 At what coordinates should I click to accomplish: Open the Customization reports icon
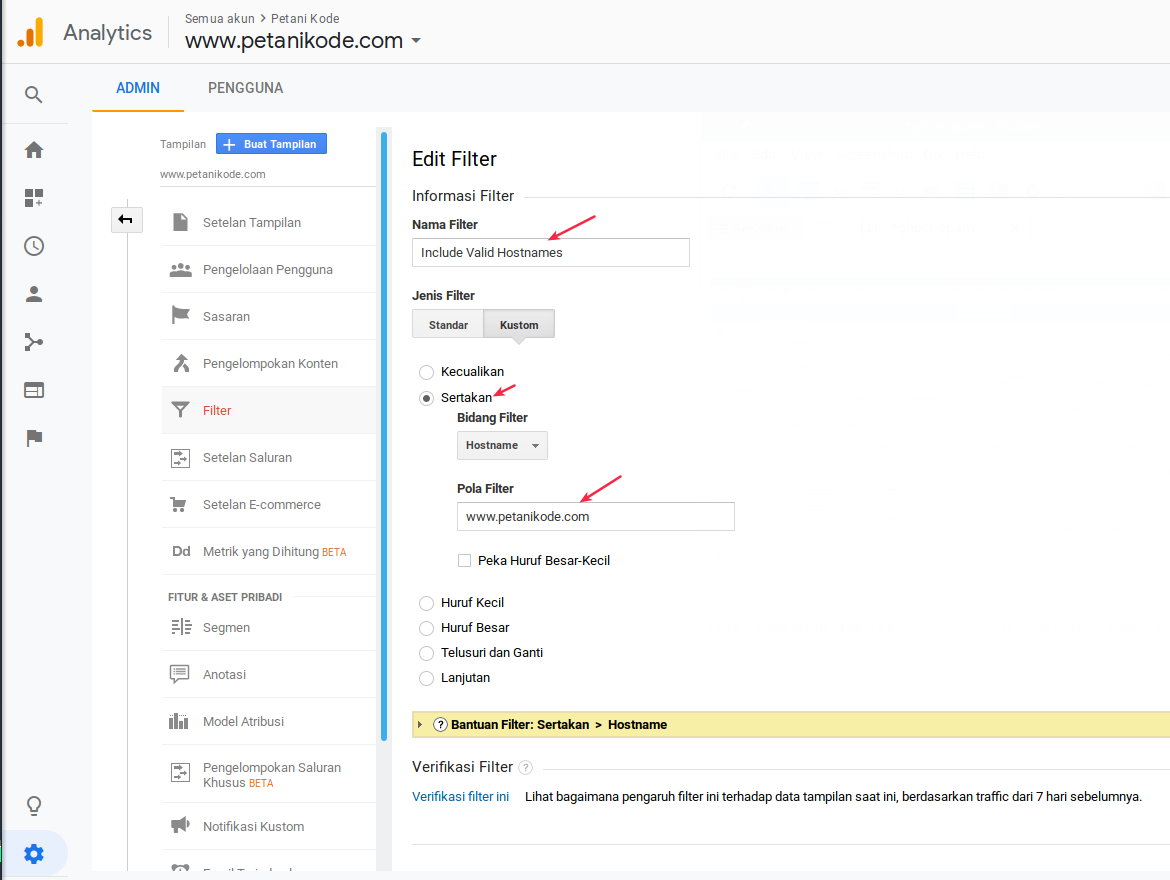34,198
